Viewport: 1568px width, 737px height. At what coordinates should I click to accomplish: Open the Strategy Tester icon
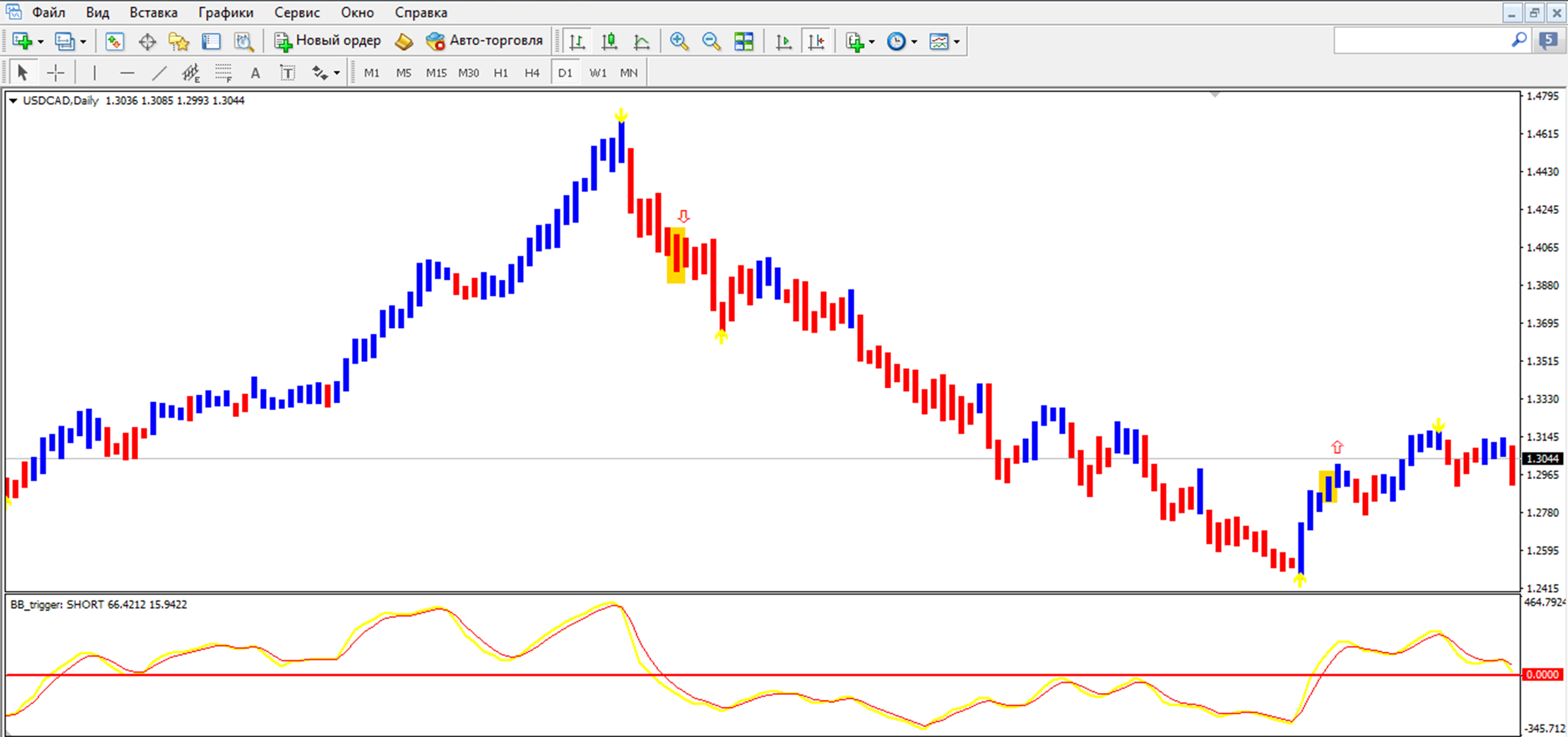point(243,41)
